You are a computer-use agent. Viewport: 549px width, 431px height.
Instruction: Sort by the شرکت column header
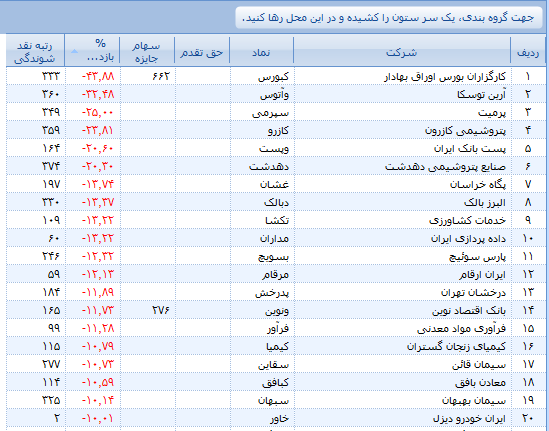pyautogui.click(x=402, y=50)
